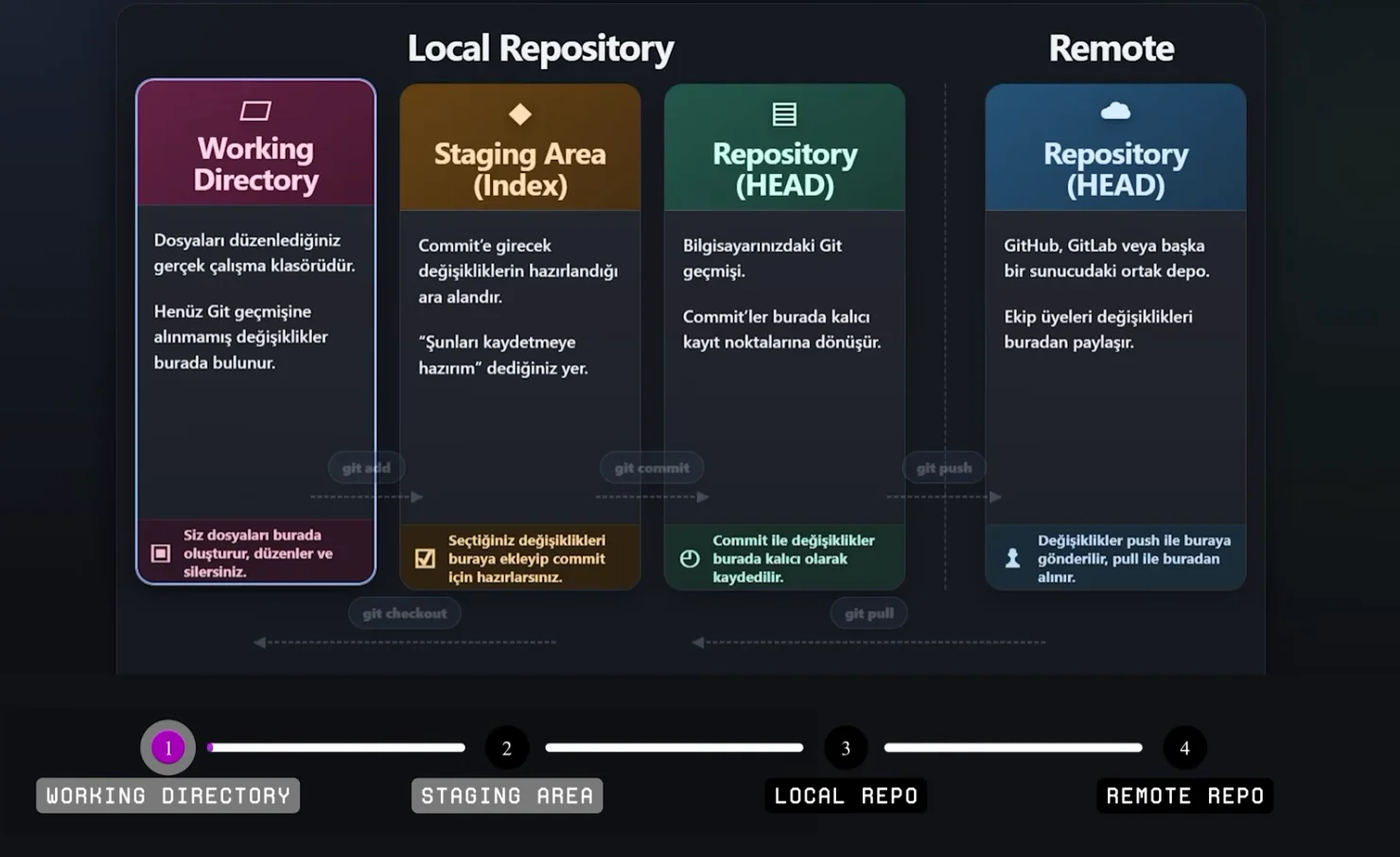
Task: Open the REMOTE REPO step label
Action: click(x=1185, y=796)
